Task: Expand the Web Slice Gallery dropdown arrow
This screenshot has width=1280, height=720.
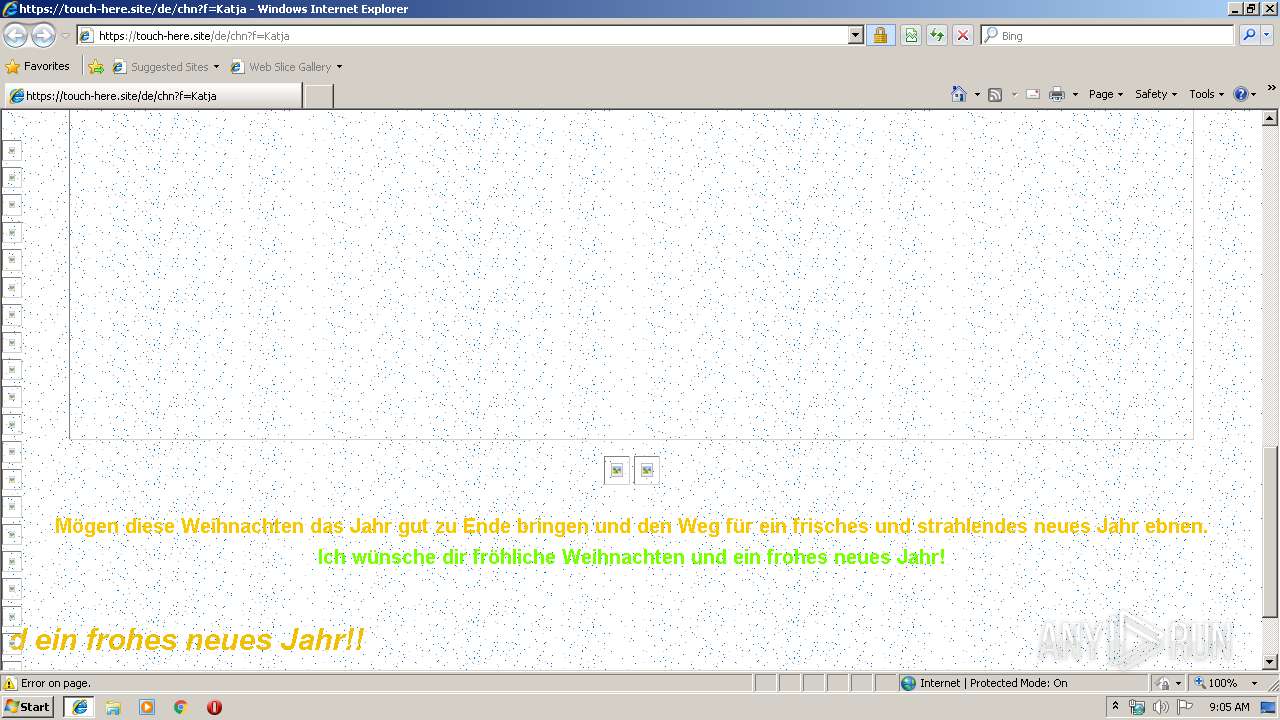Action: [x=339, y=67]
